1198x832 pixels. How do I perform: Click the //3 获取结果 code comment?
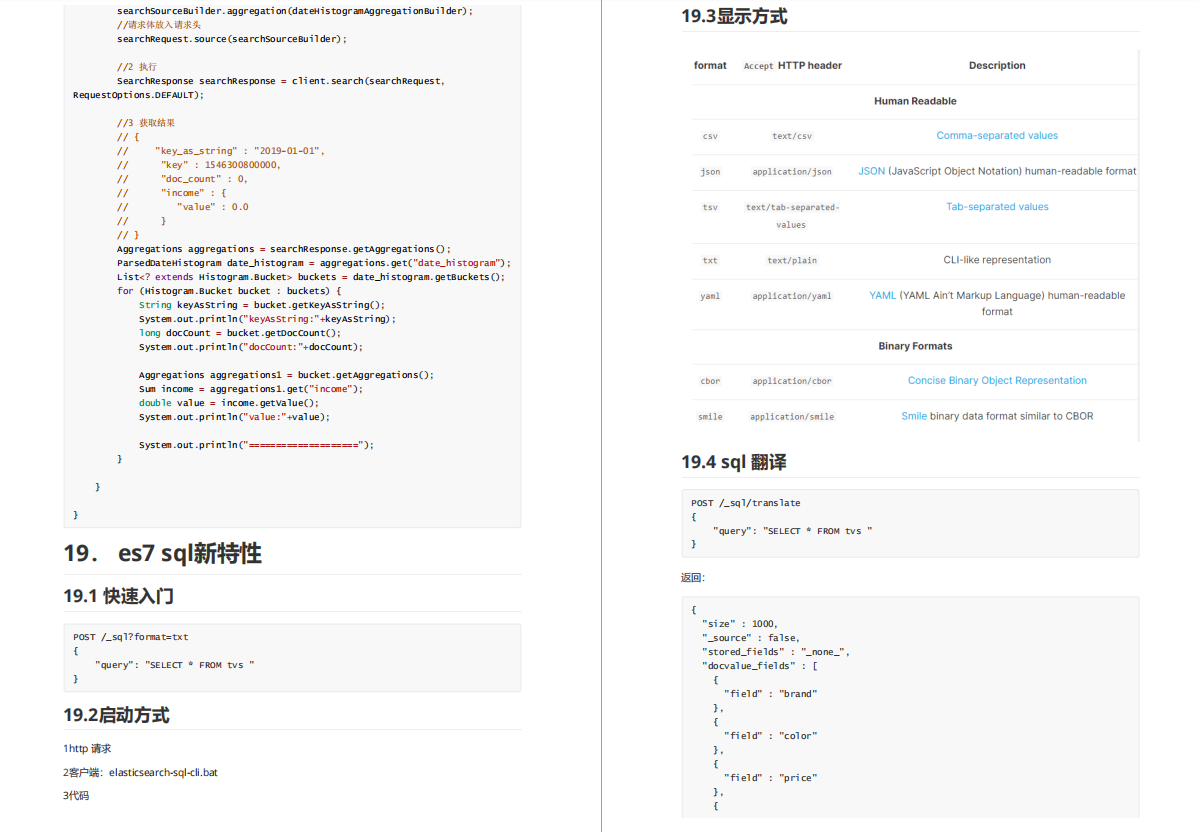pos(146,122)
